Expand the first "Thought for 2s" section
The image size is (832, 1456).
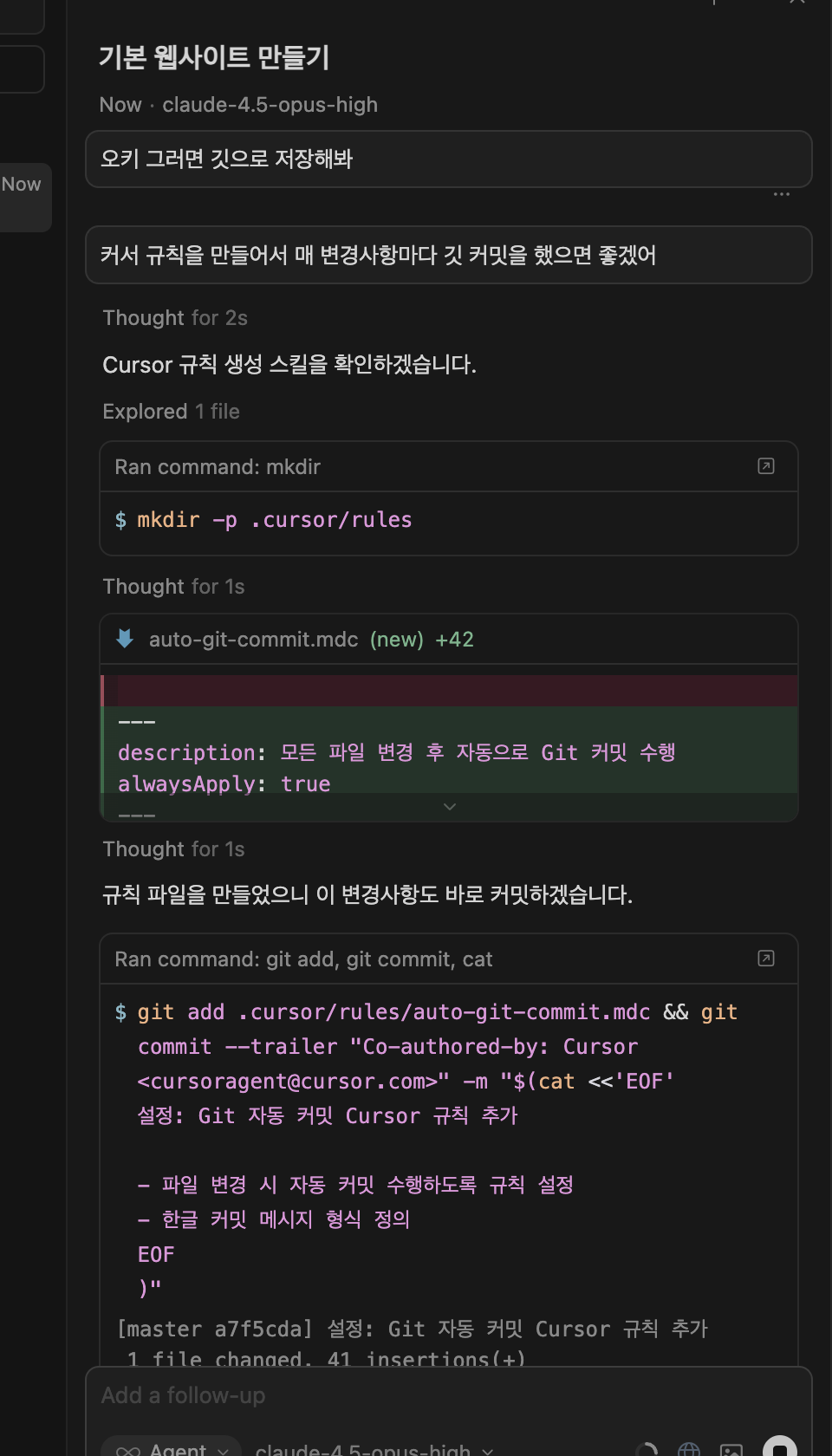pos(175,318)
